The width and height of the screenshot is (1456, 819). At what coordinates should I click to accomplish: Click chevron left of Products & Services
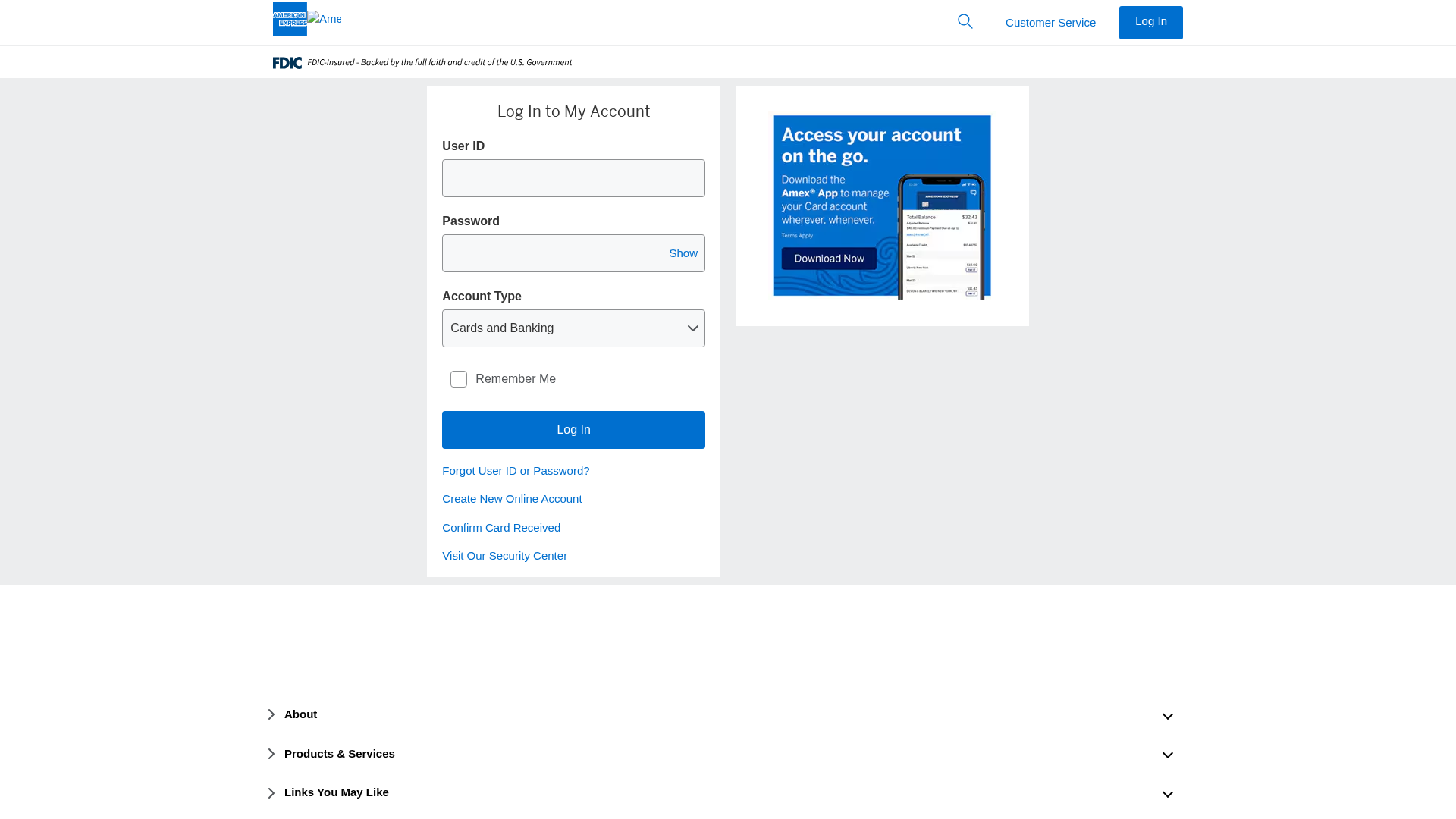(271, 754)
